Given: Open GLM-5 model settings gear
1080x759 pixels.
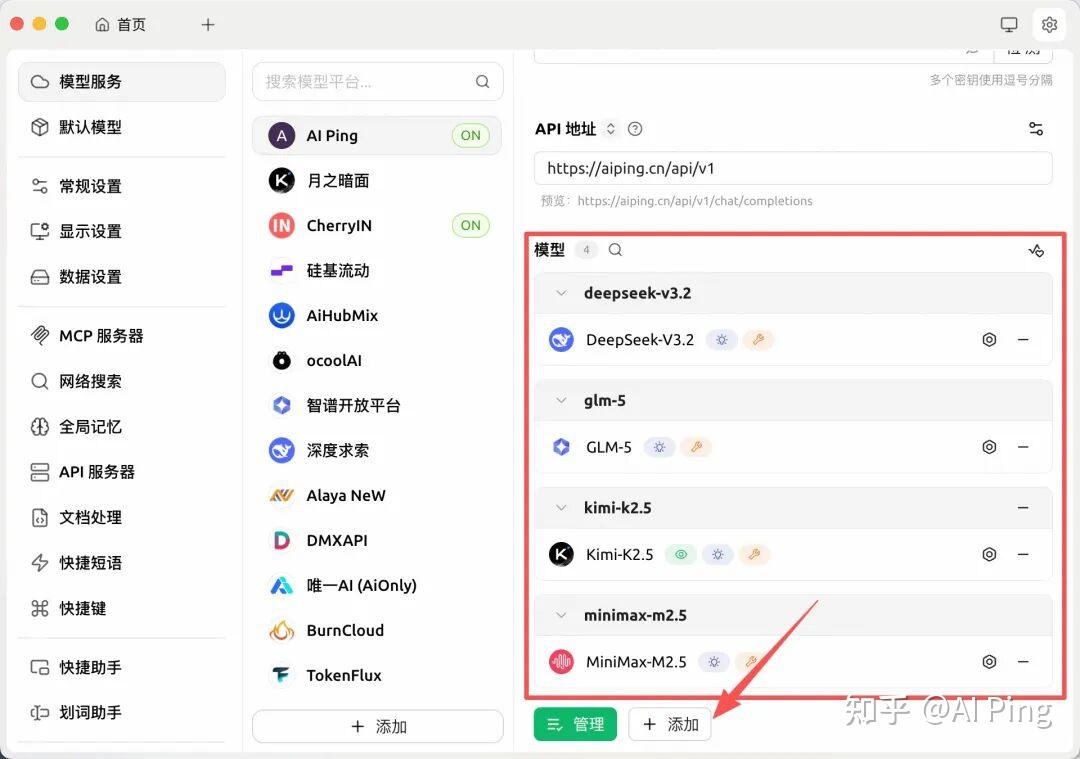Looking at the screenshot, I should pos(989,447).
